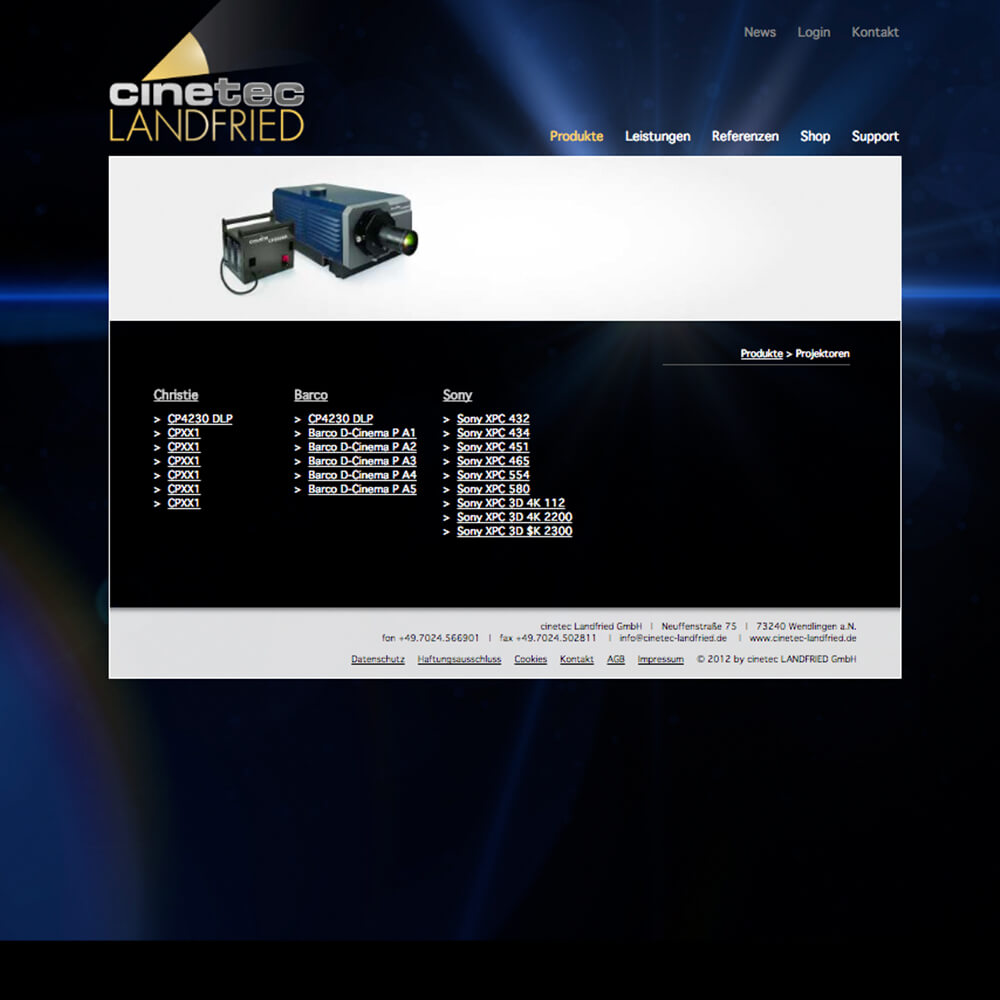Open the Christie brand heading
The width and height of the screenshot is (1000, 1000).
point(176,395)
